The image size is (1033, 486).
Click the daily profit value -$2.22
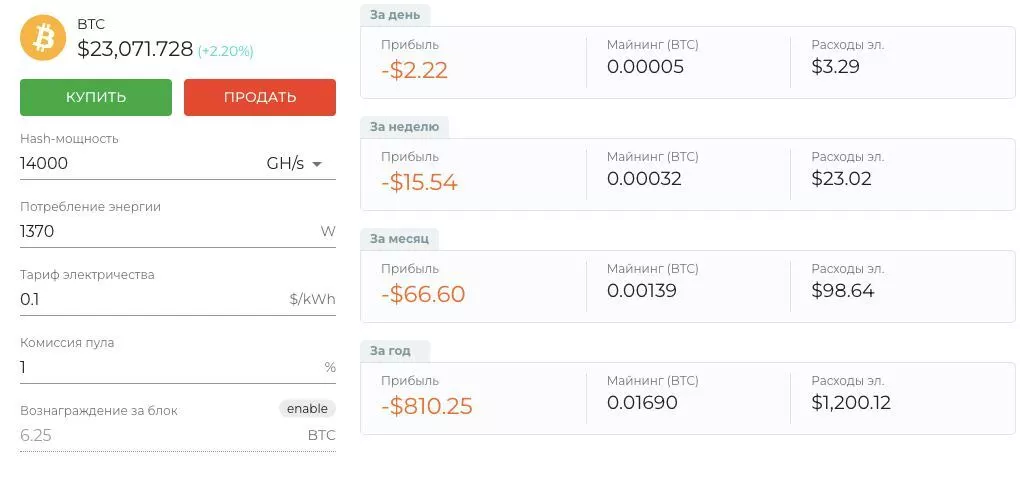414,71
